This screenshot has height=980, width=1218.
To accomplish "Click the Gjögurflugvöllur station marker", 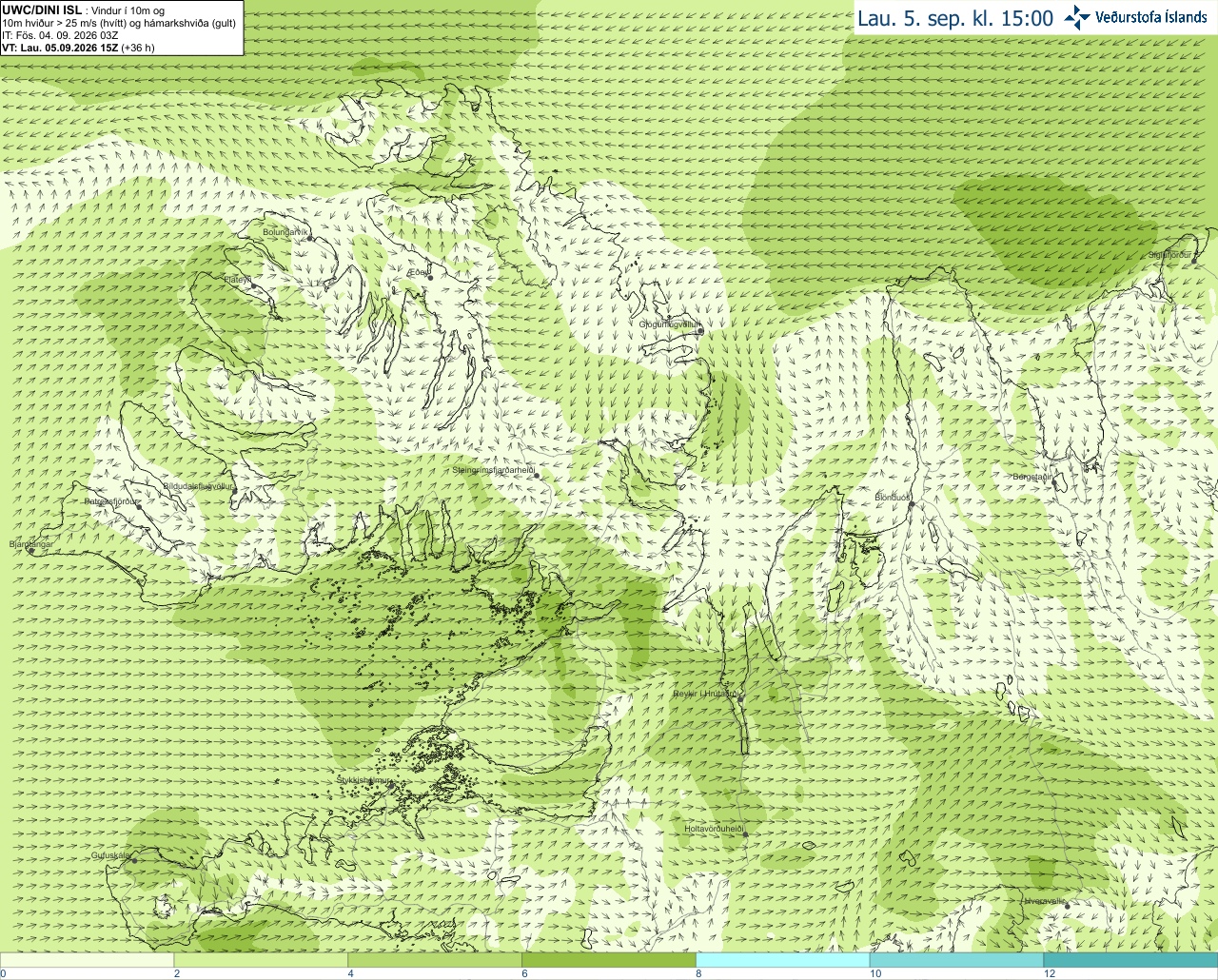I will (699, 331).
